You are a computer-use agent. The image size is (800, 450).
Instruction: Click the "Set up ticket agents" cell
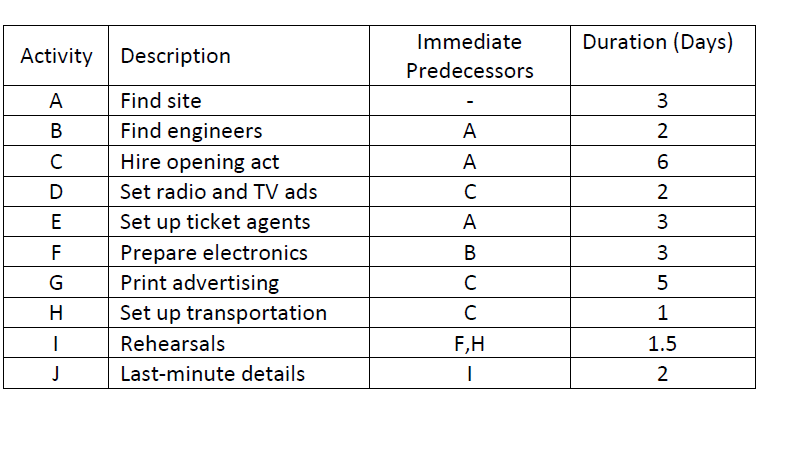(215, 222)
